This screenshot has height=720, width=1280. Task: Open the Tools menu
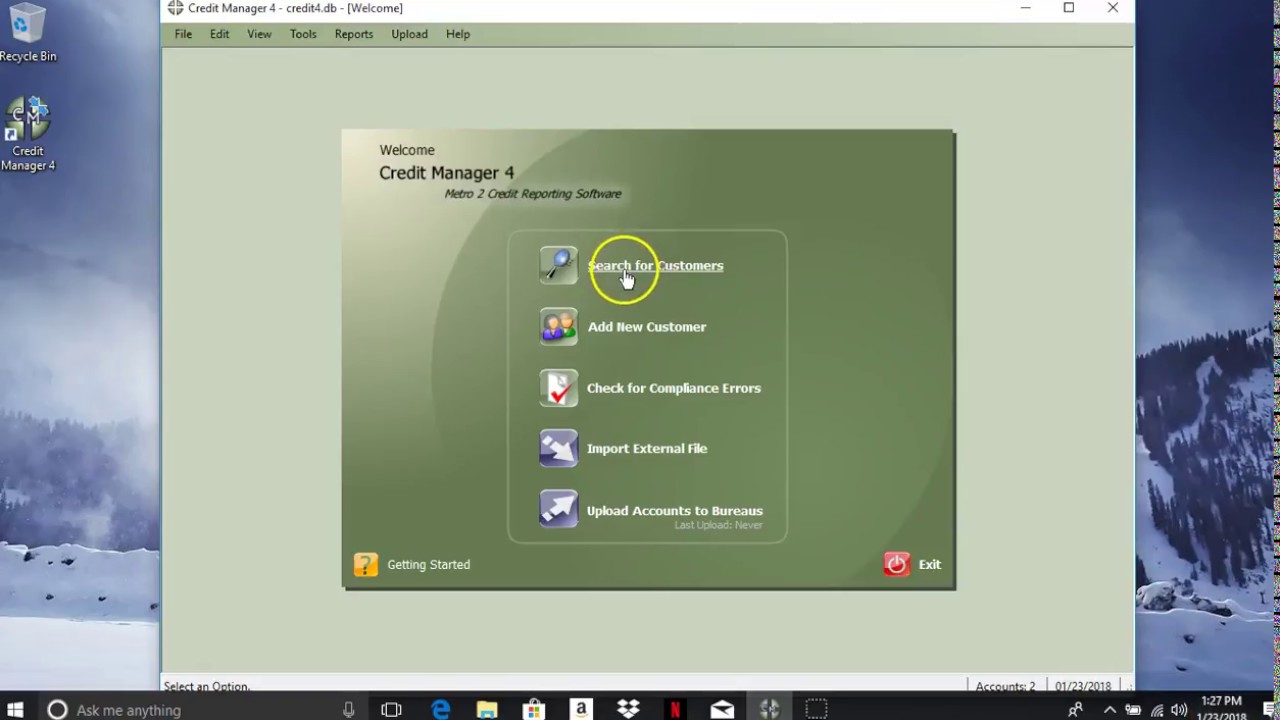(303, 34)
